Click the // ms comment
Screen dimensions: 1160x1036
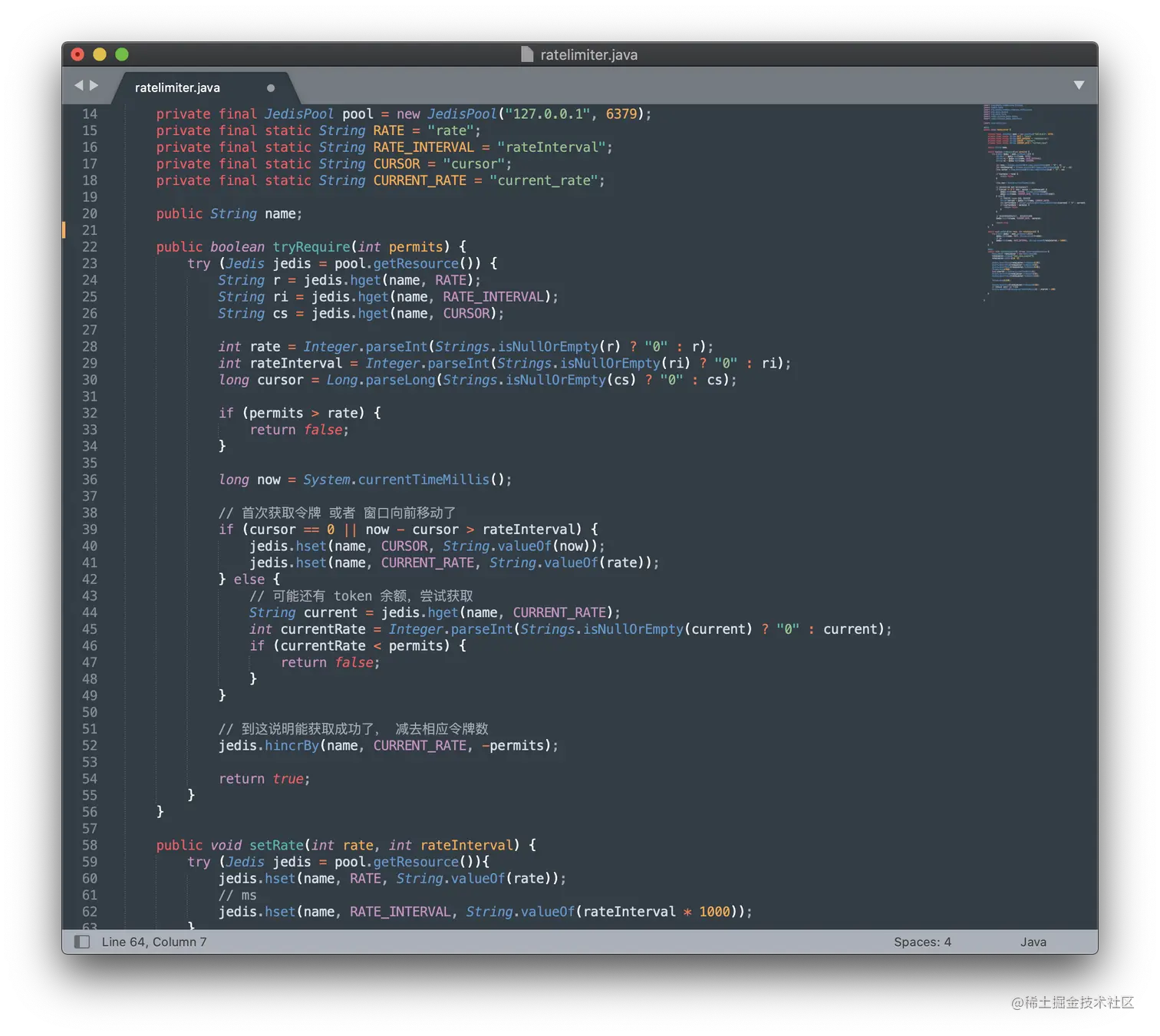(238, 895)
